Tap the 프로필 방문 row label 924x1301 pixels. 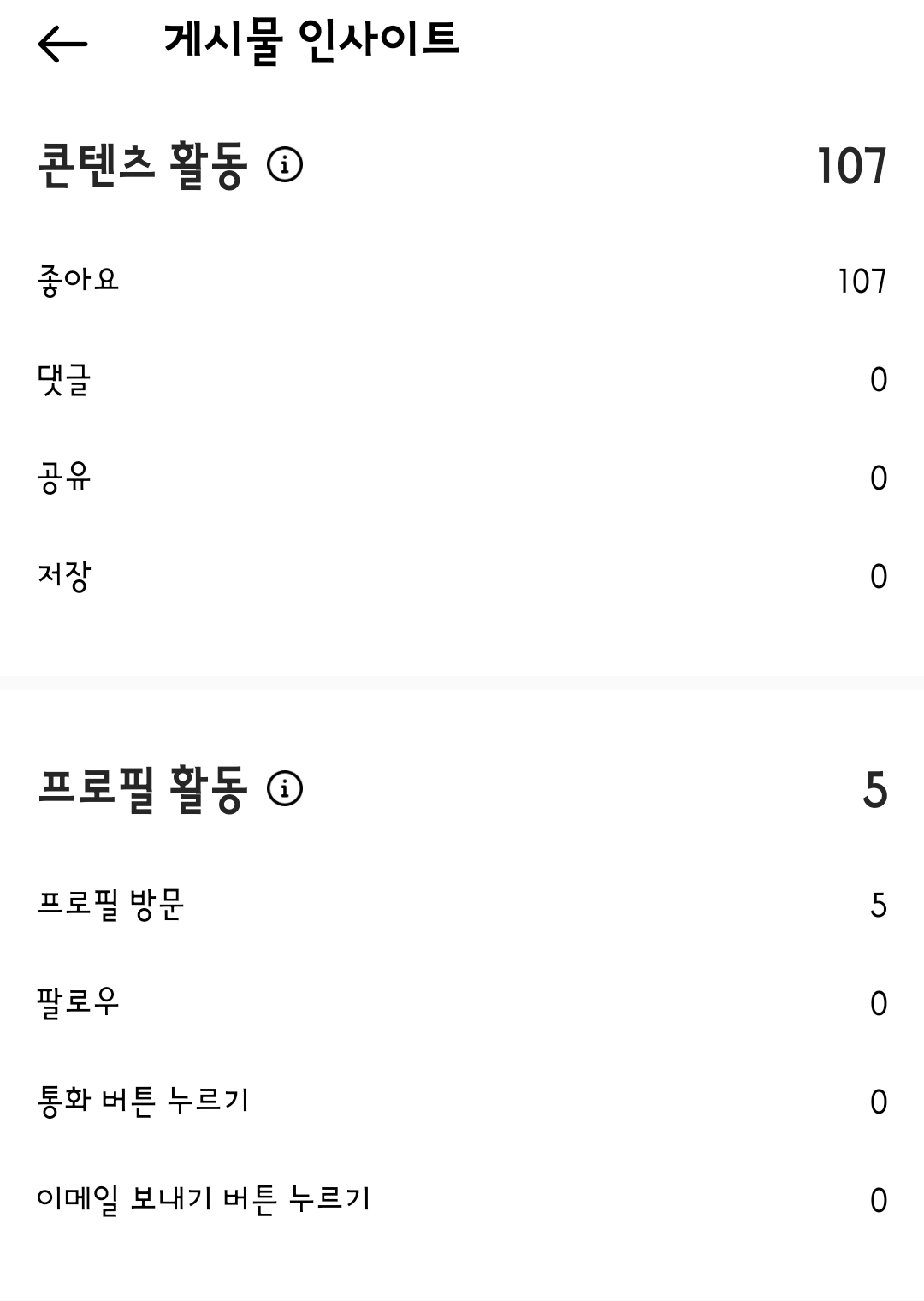[110, 905]
